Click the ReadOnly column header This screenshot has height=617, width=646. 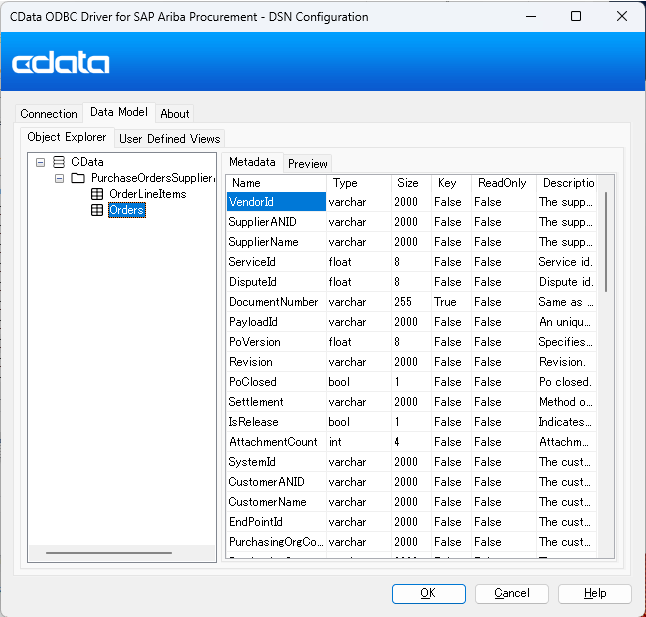[x=503, y=183]
